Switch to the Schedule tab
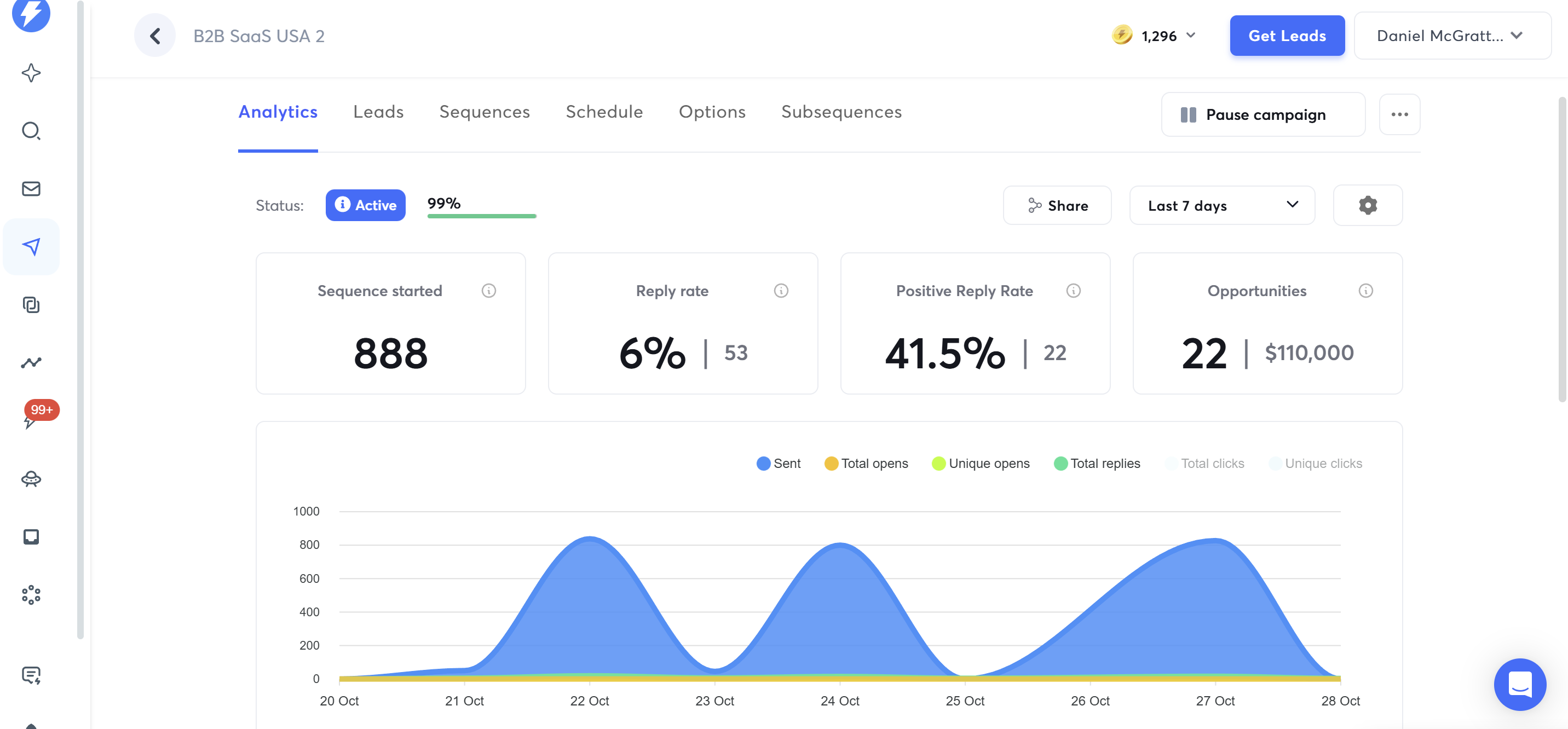 pyautogui.click(x=604, y=112)
